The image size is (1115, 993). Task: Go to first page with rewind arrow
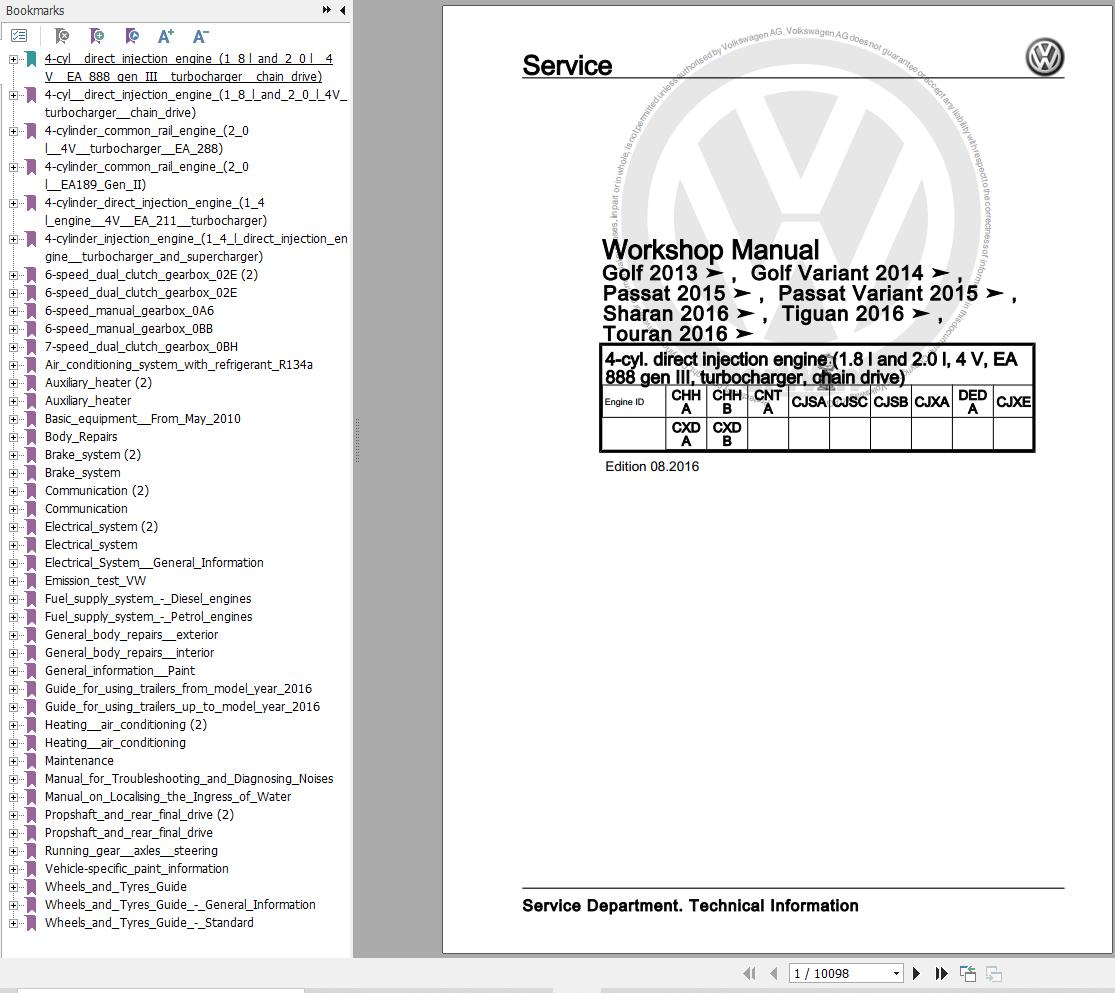749,973
